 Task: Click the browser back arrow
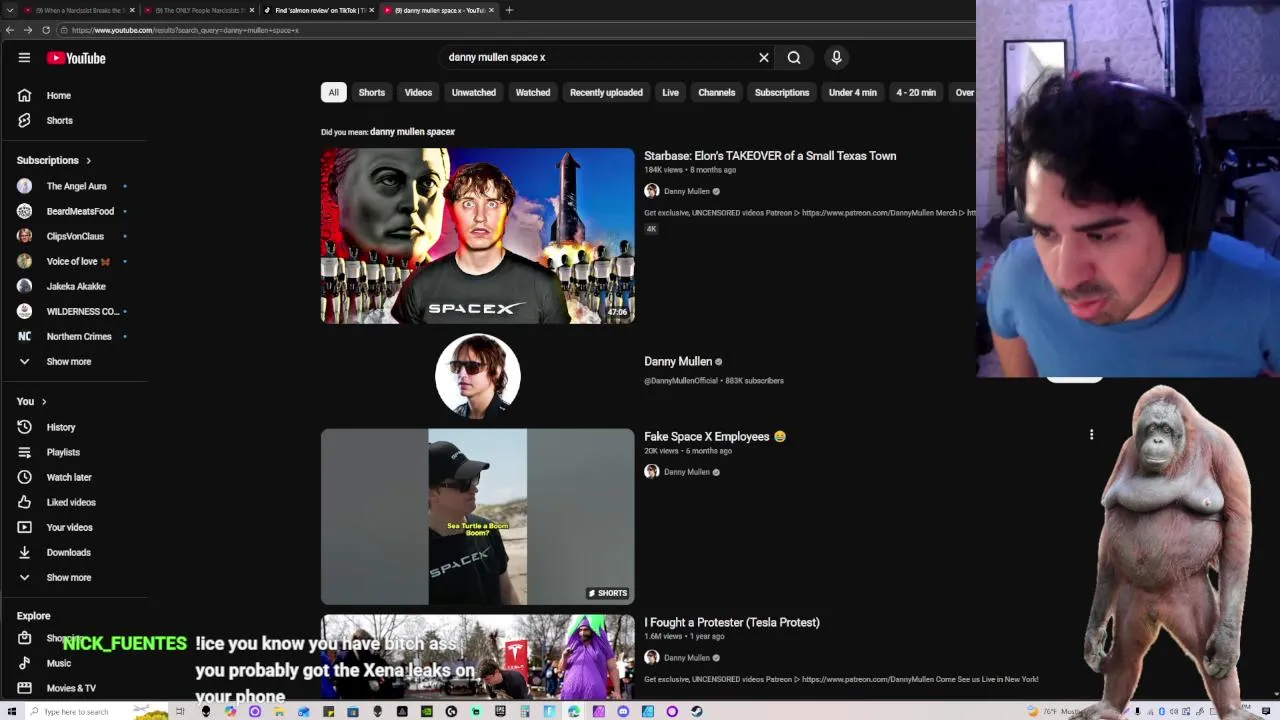click(10, 30)
